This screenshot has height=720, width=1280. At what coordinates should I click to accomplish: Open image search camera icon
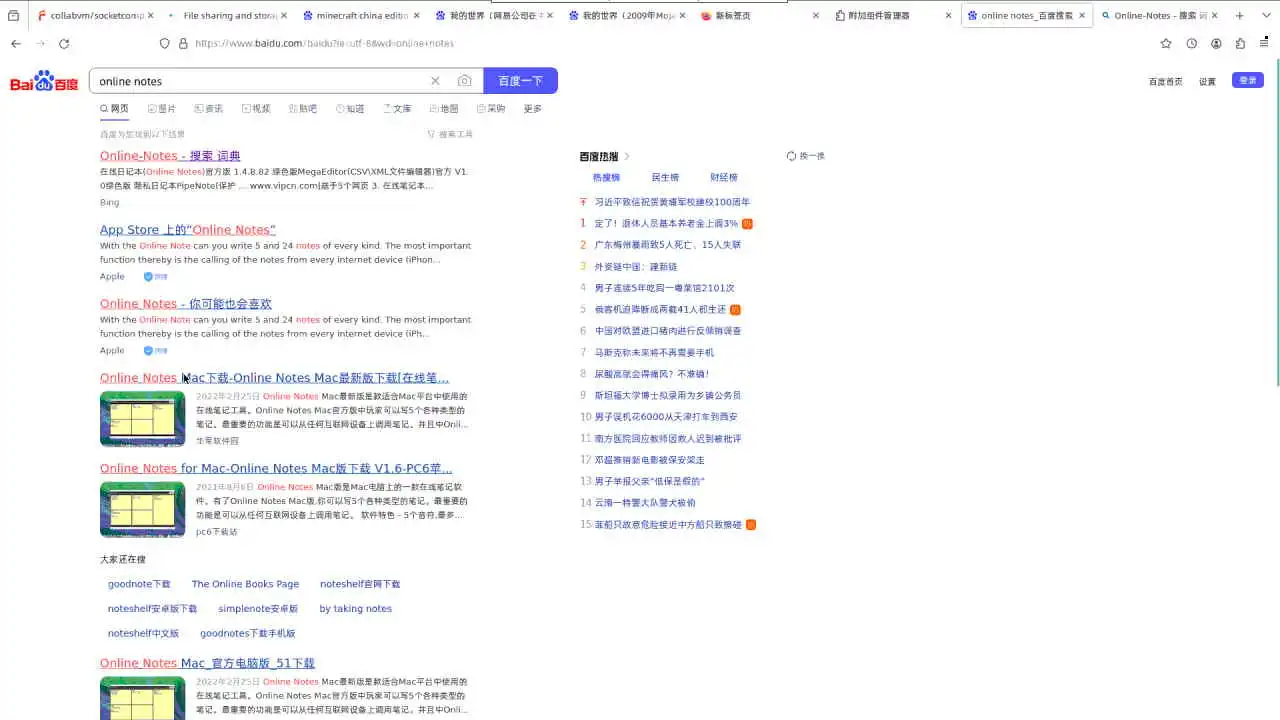[x=465, y=81]
